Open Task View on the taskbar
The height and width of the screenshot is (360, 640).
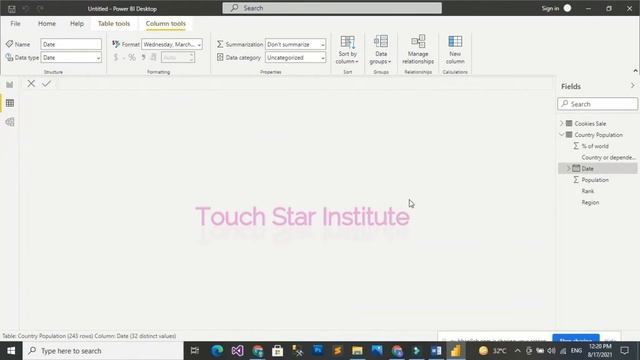click(x=195, y=351)
